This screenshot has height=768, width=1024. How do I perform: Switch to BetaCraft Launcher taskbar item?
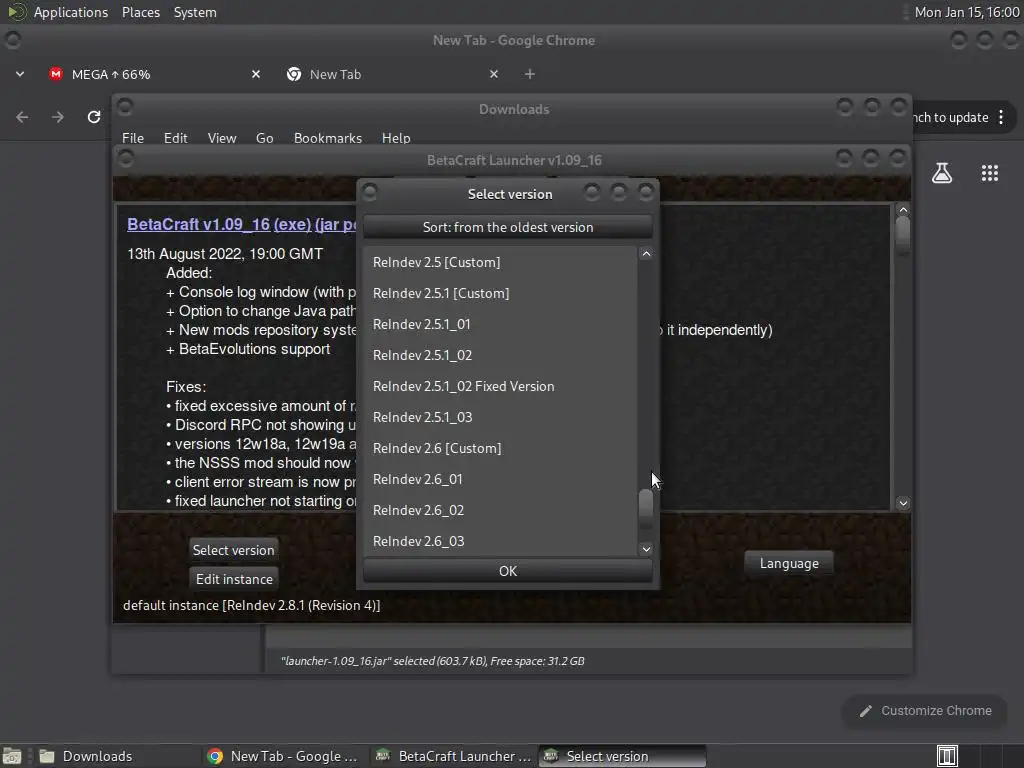pos(454,756)
